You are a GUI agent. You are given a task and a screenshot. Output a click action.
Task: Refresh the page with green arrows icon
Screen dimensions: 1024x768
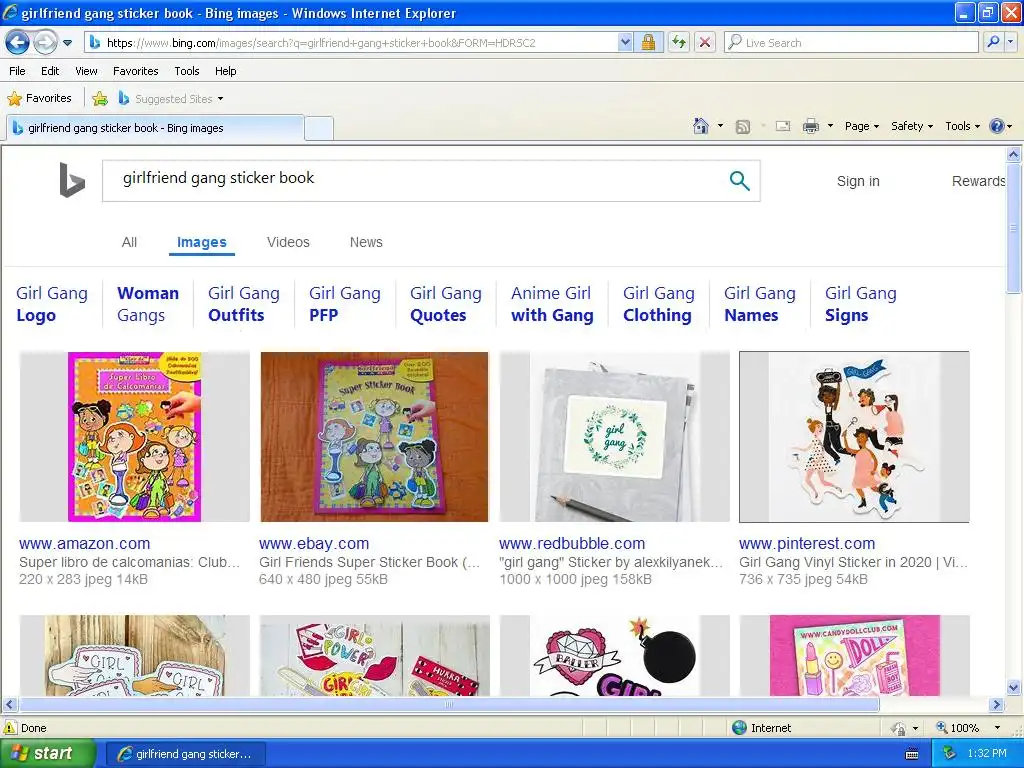679,43
